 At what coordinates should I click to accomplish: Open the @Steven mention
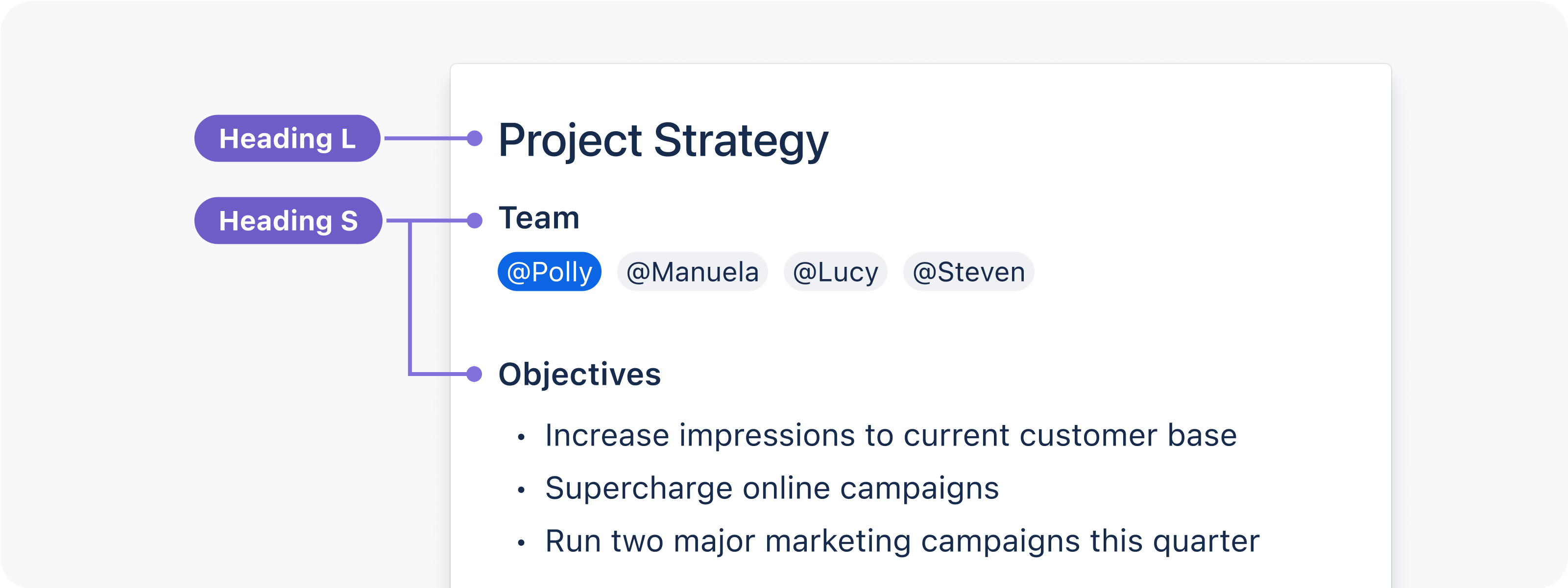(968, 271)
